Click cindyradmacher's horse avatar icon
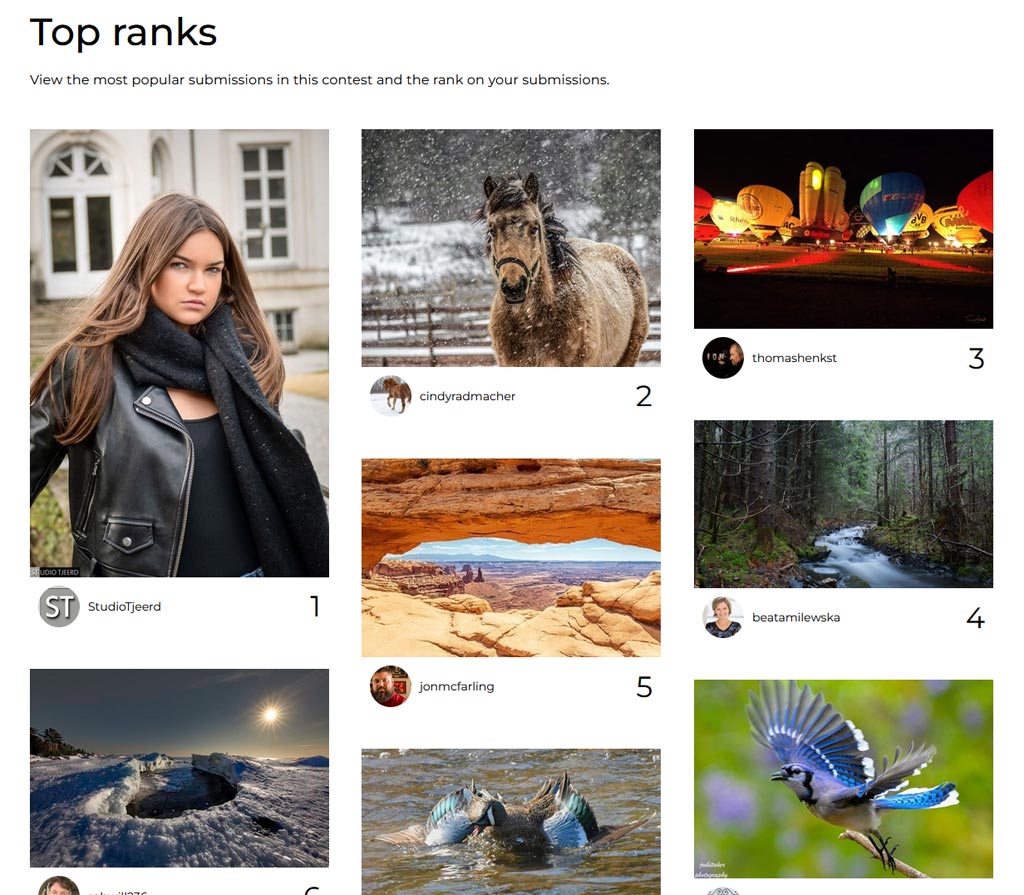 (391, 396)
